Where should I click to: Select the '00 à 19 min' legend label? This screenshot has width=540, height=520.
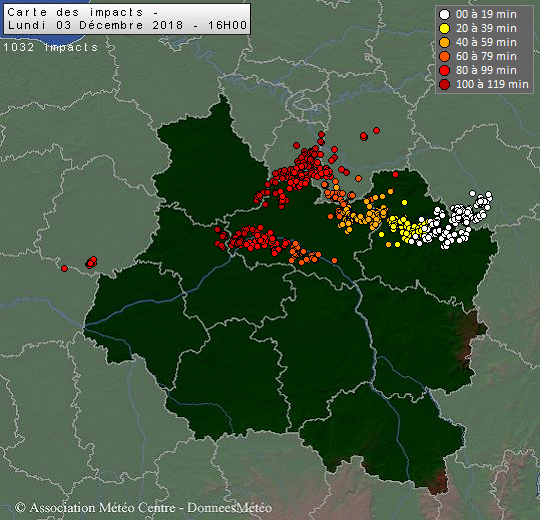tap(486, 14)
